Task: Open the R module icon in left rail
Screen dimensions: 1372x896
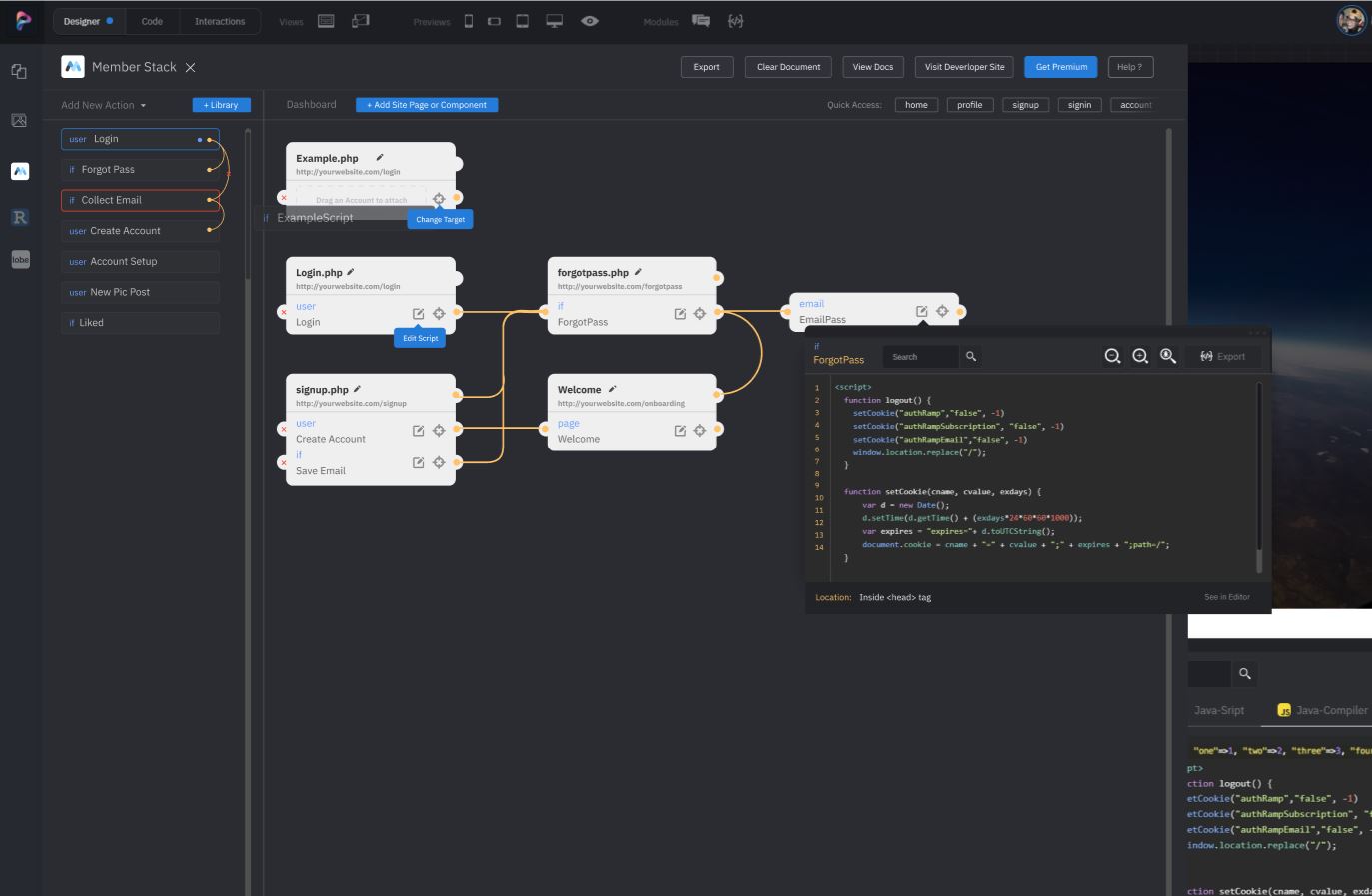Action: (x=20, y=217)
